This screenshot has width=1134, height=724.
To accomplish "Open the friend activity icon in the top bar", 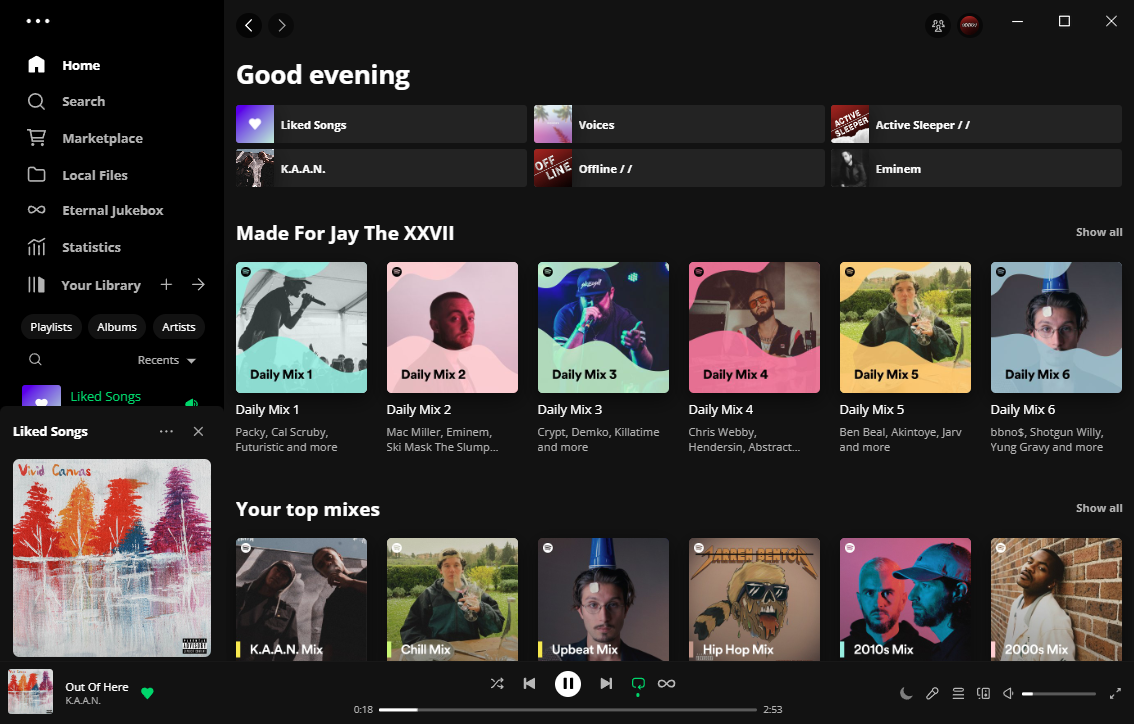I will click(x=938, y=25).
